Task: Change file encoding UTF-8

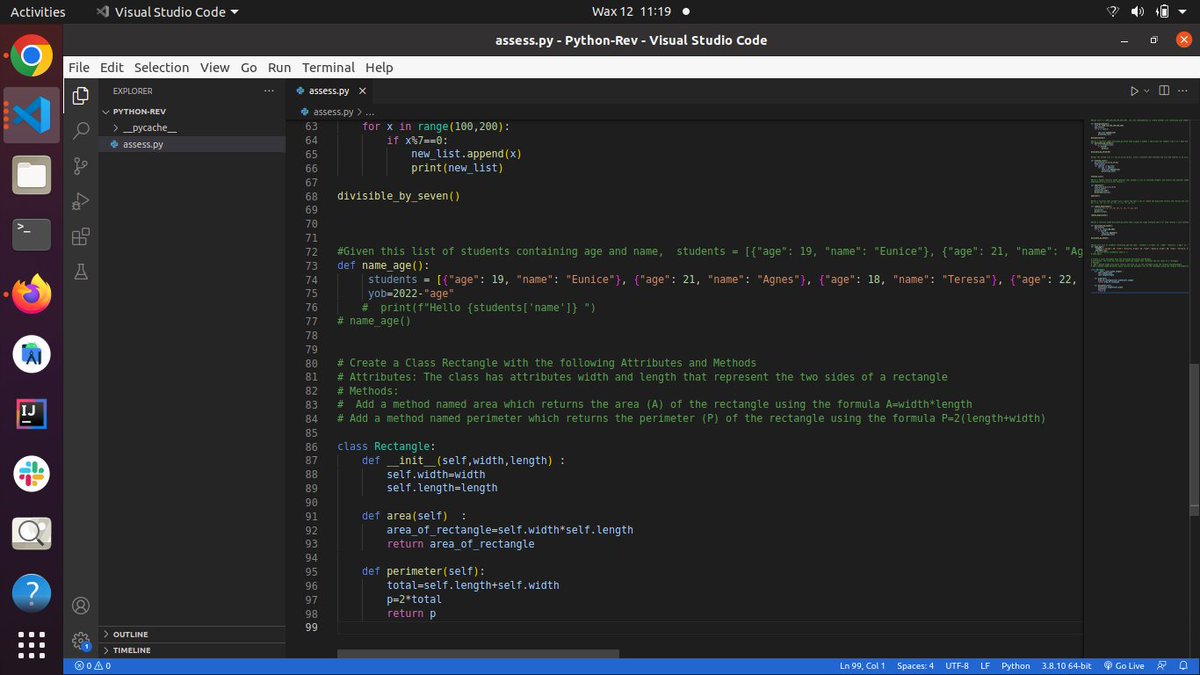Action: click(x=957, y=666)
